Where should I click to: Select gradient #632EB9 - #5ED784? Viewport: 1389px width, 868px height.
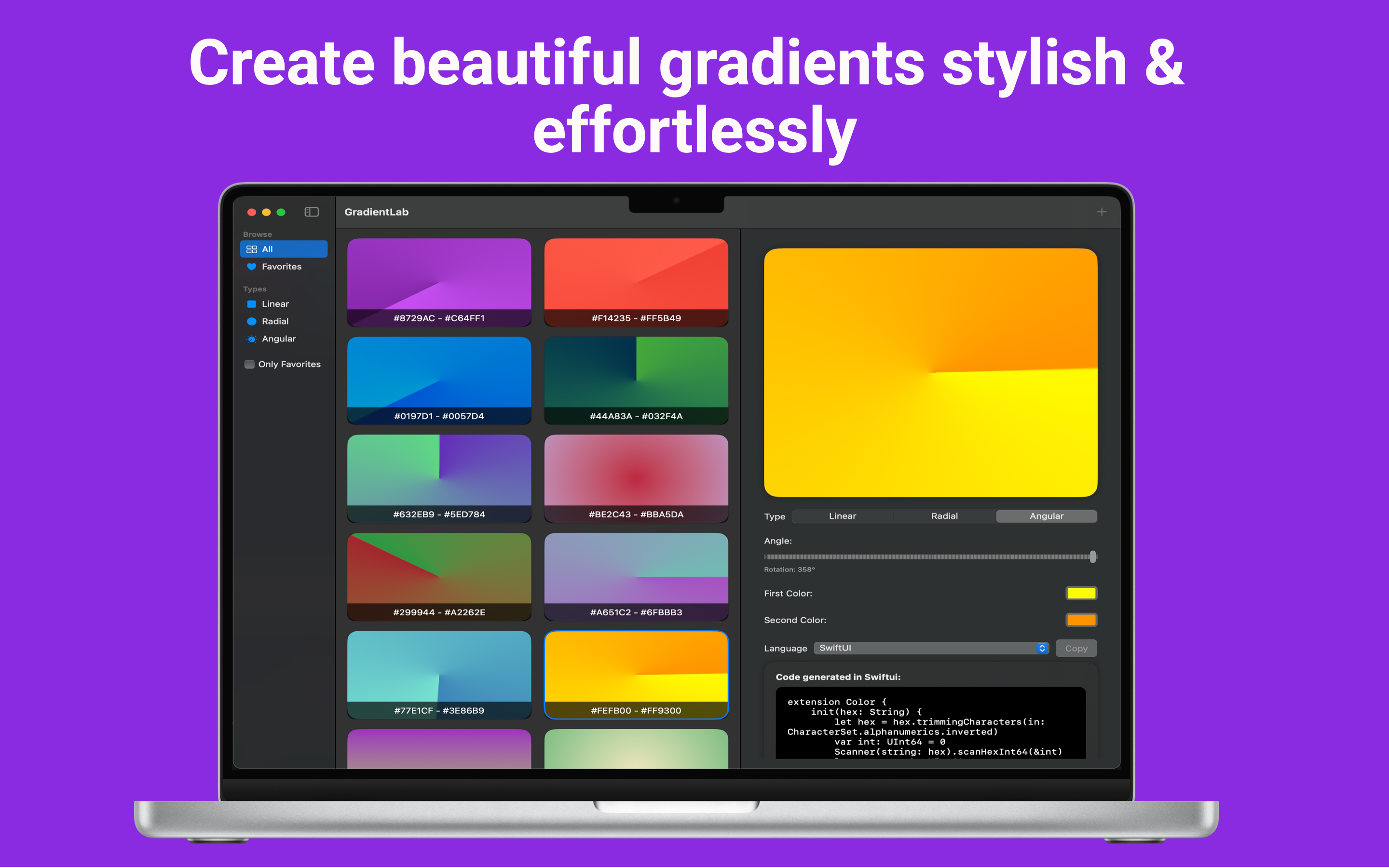439,479
